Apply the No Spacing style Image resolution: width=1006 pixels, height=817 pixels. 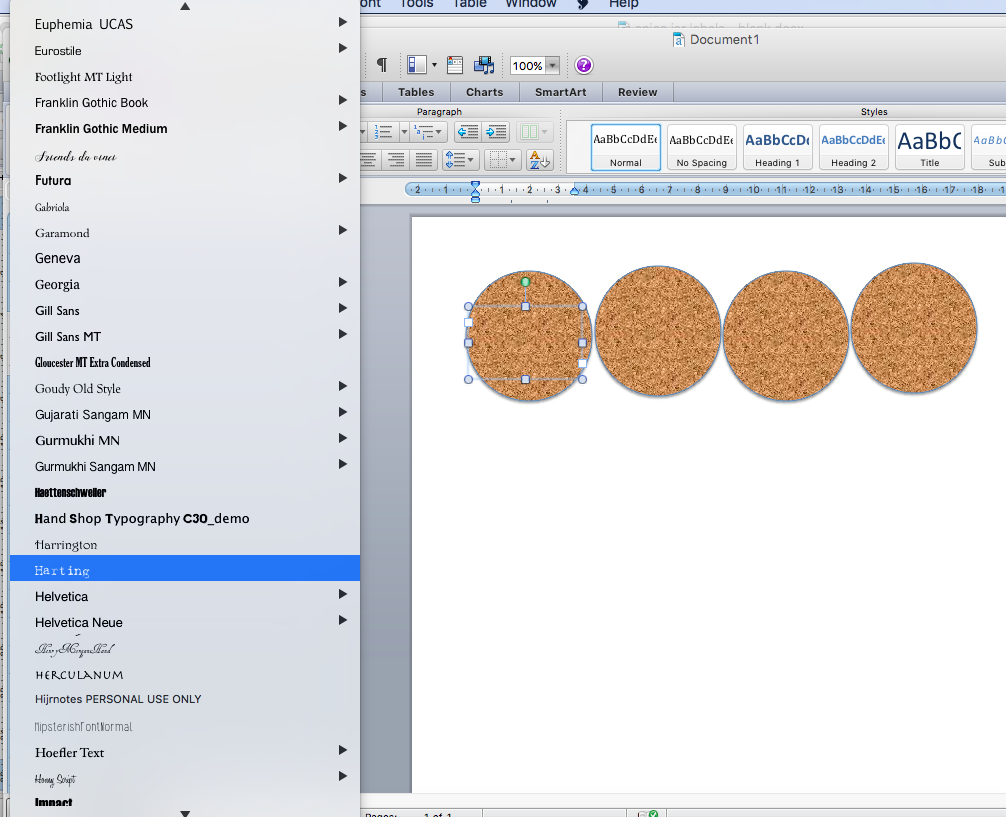coord(701,147)
